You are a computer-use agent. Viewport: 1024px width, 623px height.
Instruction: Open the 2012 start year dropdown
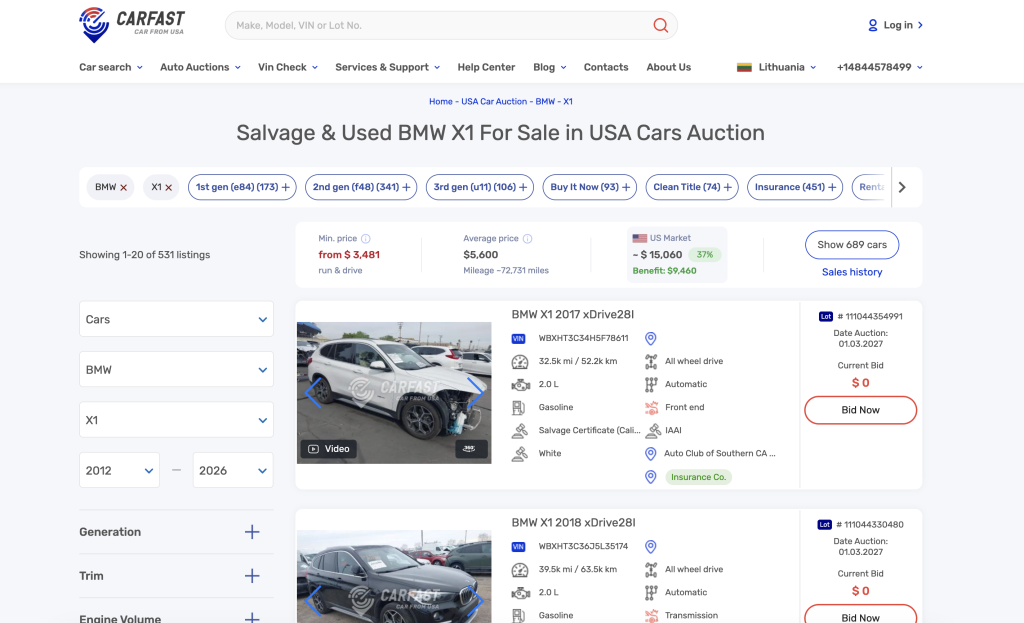coord(119,470)
